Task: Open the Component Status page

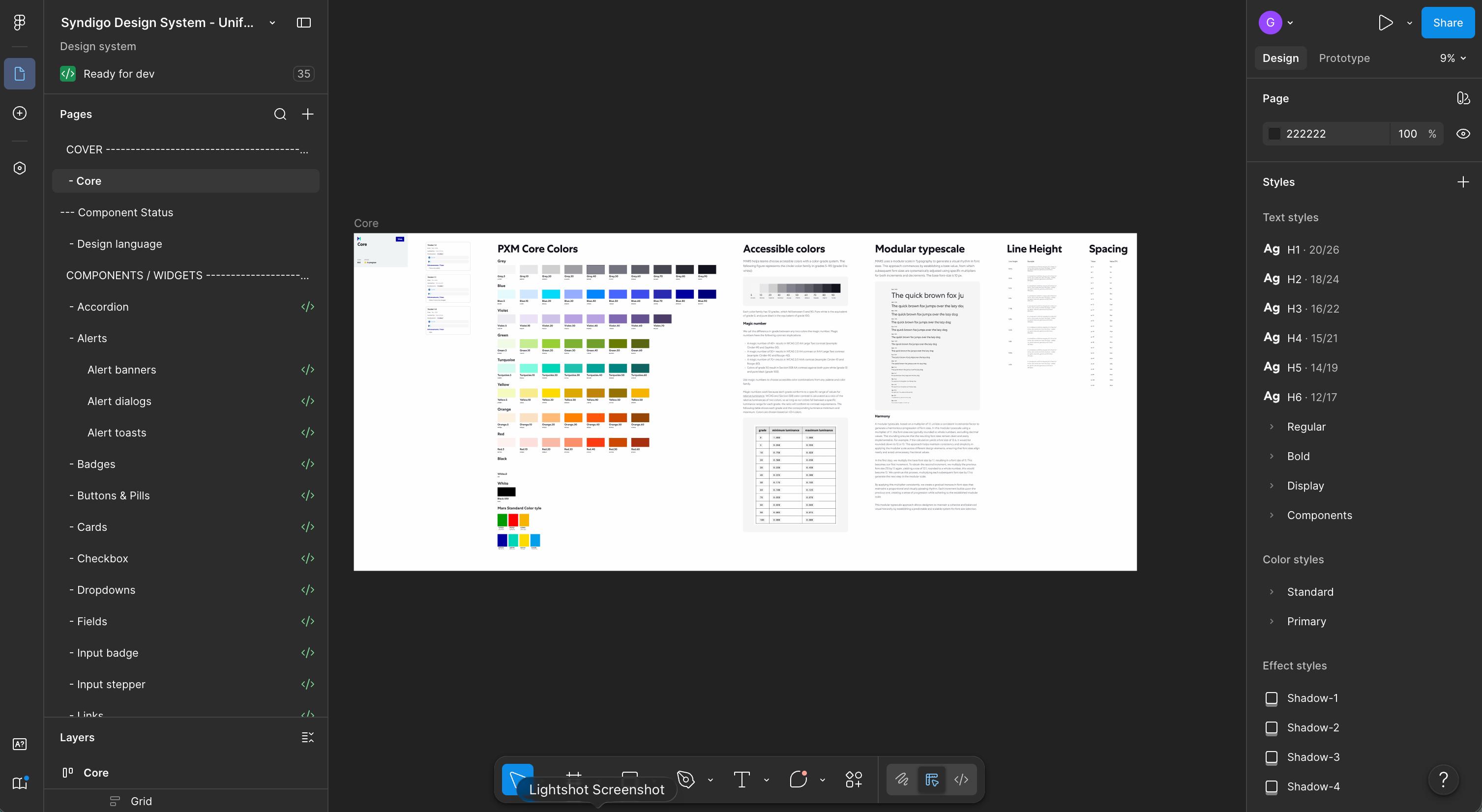Action: click(x=185, y=212)
